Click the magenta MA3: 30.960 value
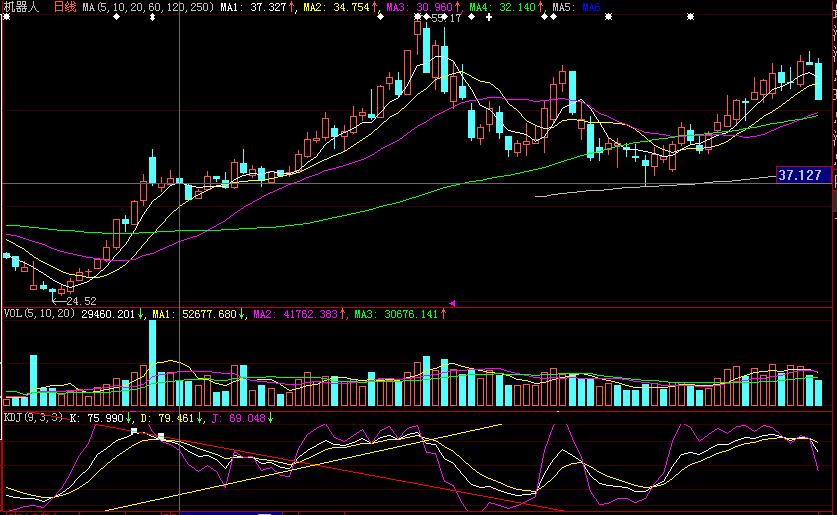This screenshot has height=515, width=837. pyautogui.click(x=419, y=7)
